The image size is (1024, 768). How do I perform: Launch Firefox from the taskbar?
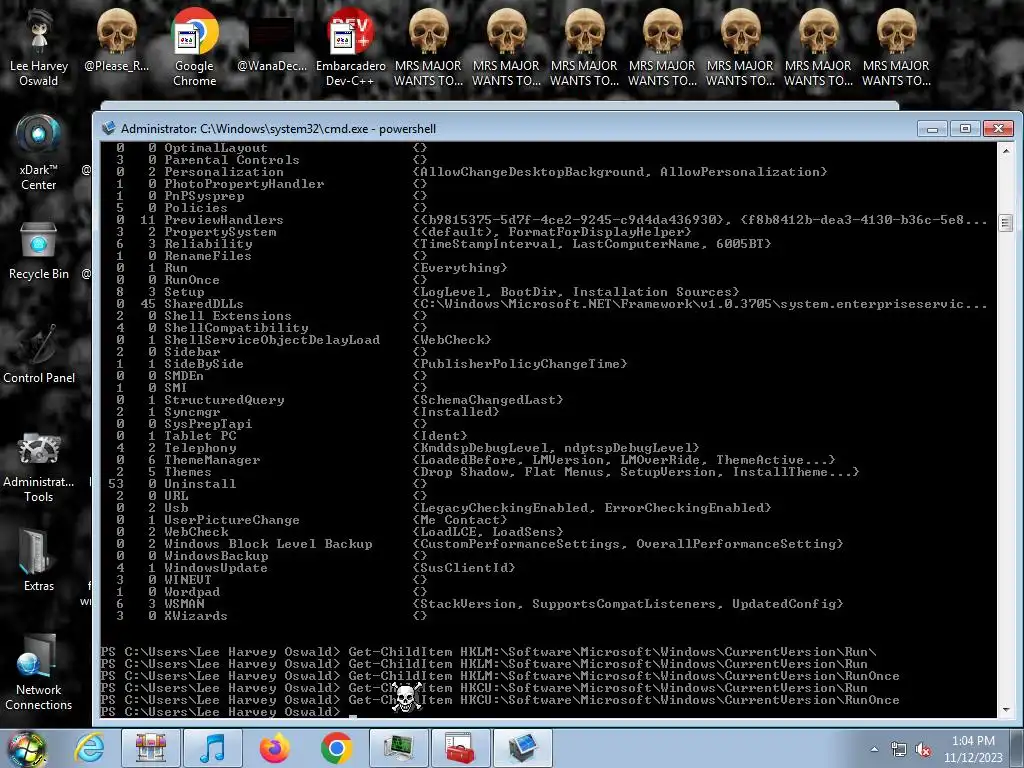275,748
